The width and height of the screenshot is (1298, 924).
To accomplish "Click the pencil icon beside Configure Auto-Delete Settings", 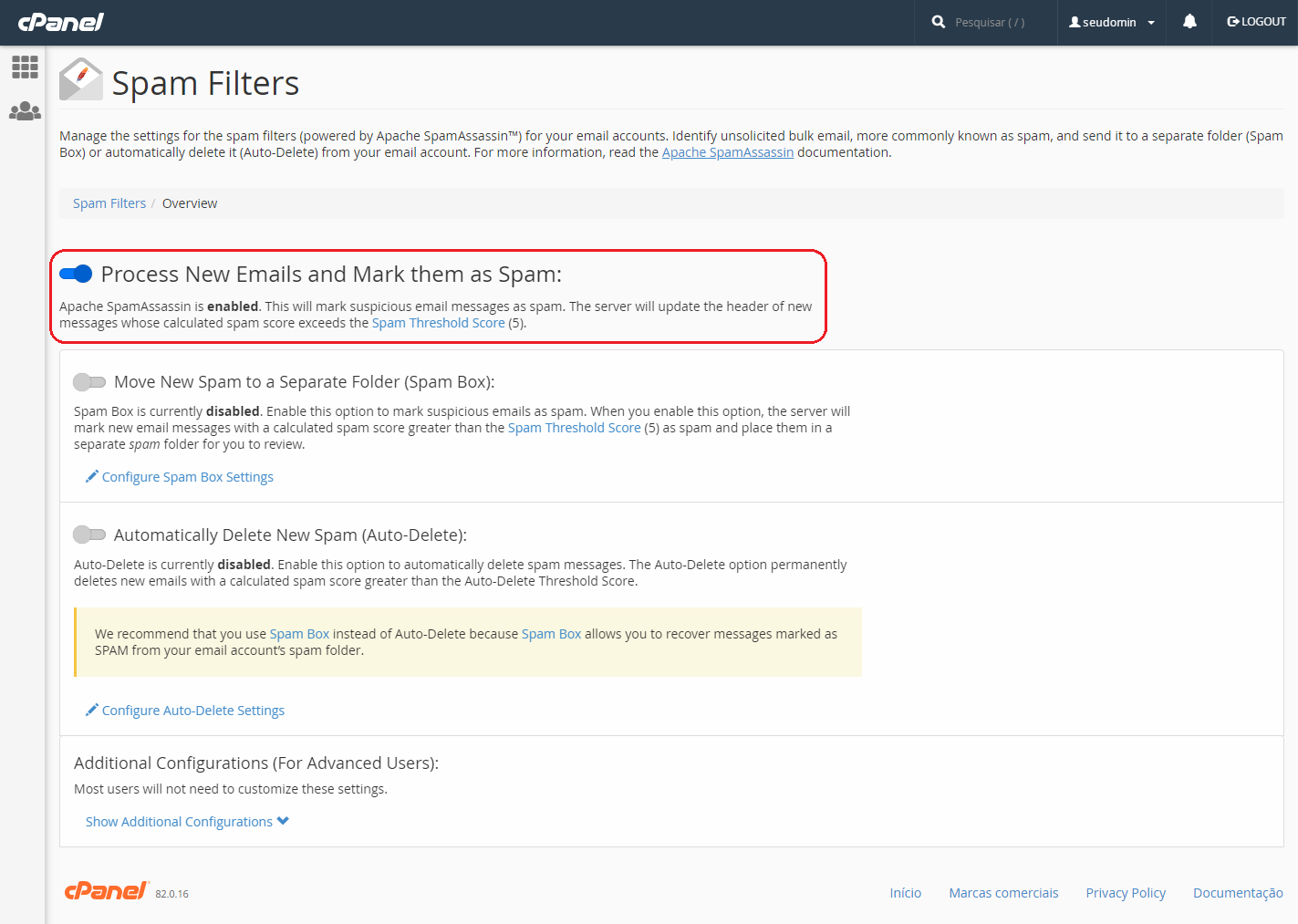I will 92,710.
